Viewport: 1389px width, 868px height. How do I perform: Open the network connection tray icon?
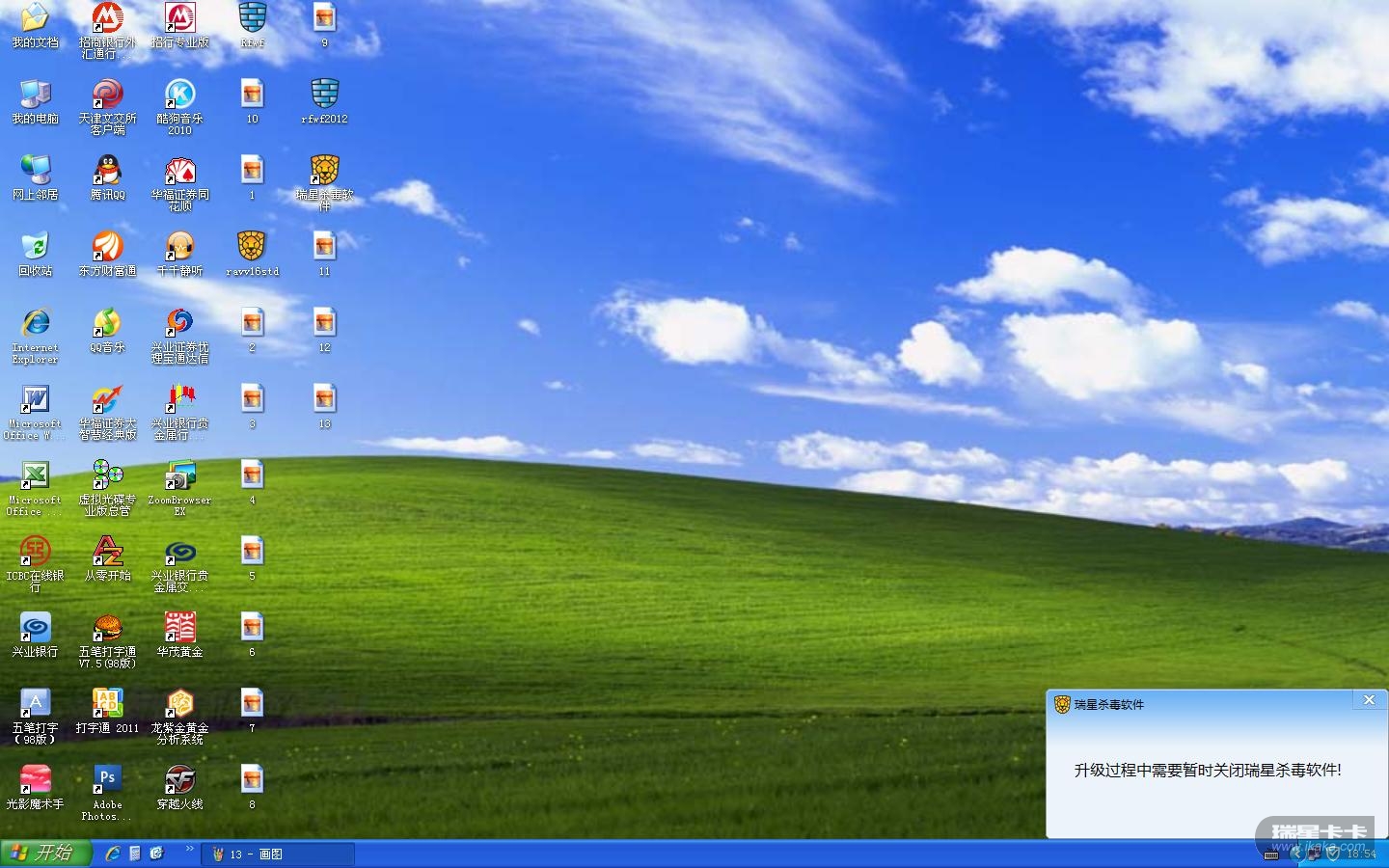pos(1314,854)
